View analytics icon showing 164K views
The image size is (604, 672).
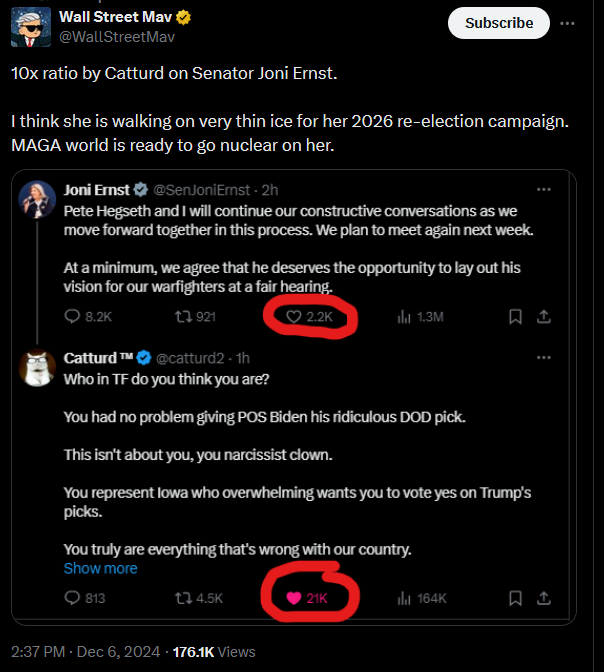click(x=404, y=598)
